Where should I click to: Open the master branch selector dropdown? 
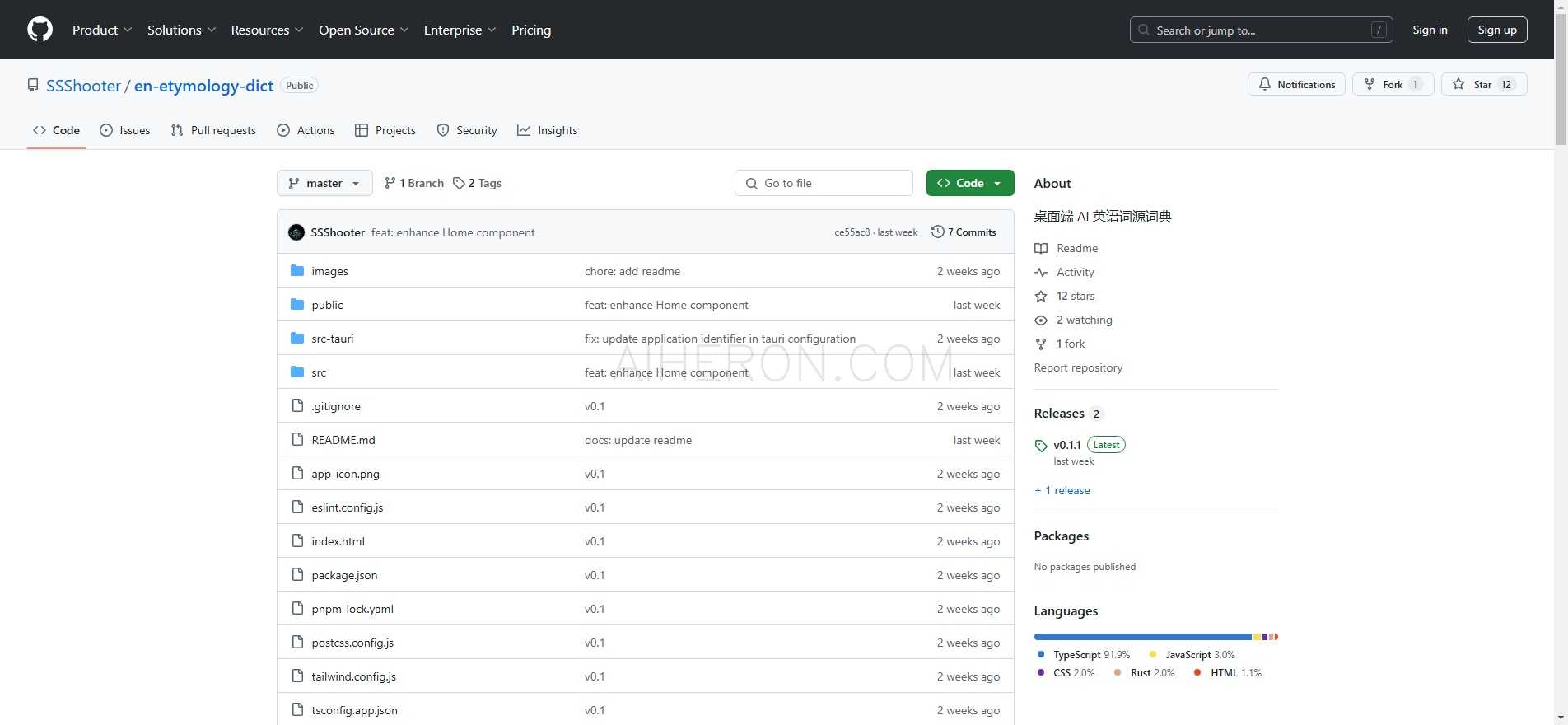324,183
